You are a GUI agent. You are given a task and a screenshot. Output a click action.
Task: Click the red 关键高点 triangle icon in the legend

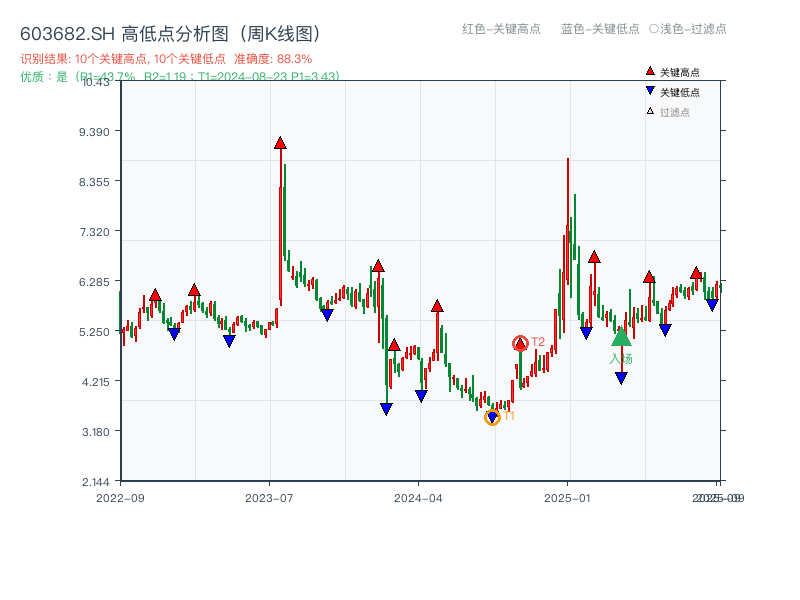tap(650, 71)
